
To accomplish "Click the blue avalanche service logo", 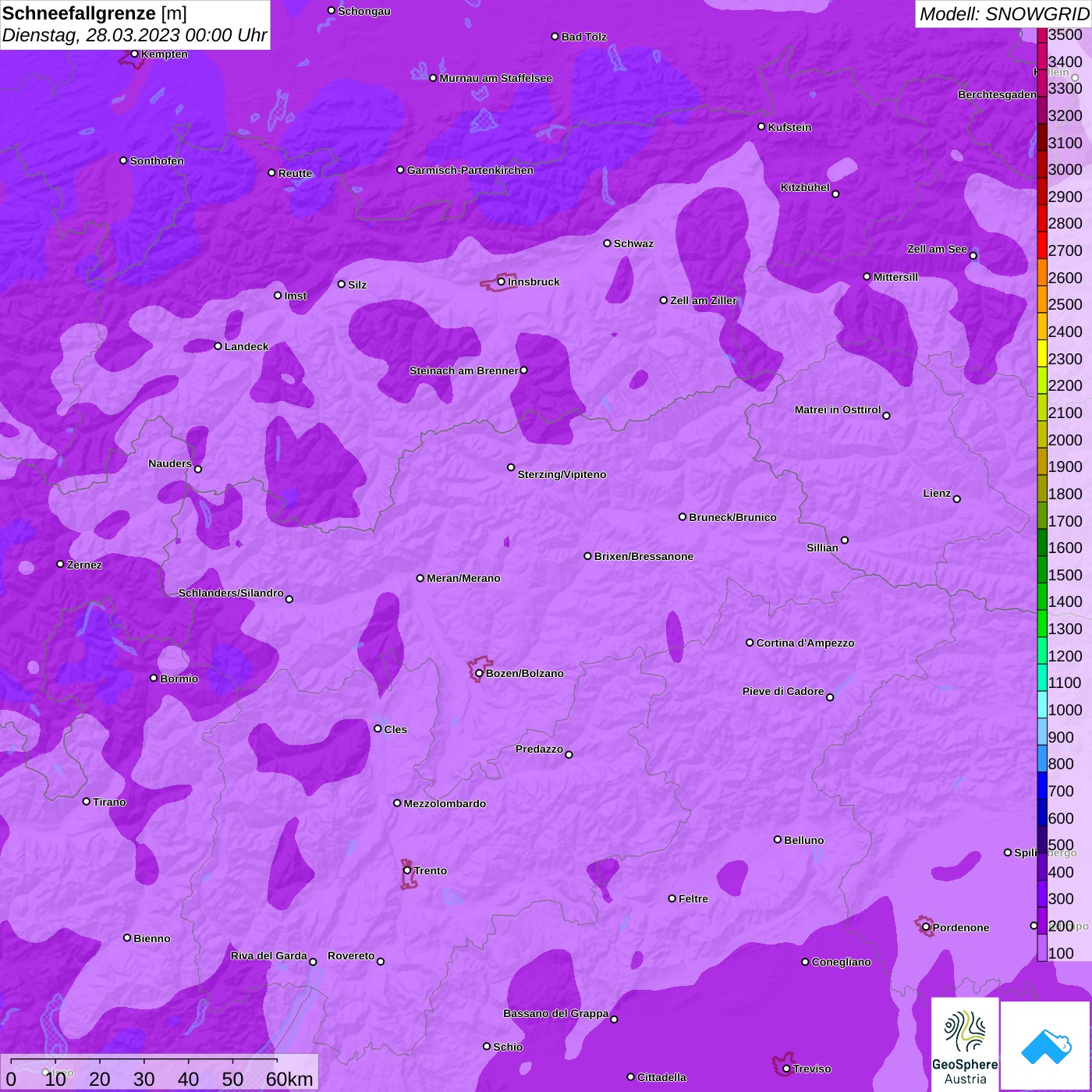I will pos(1045,1046).
